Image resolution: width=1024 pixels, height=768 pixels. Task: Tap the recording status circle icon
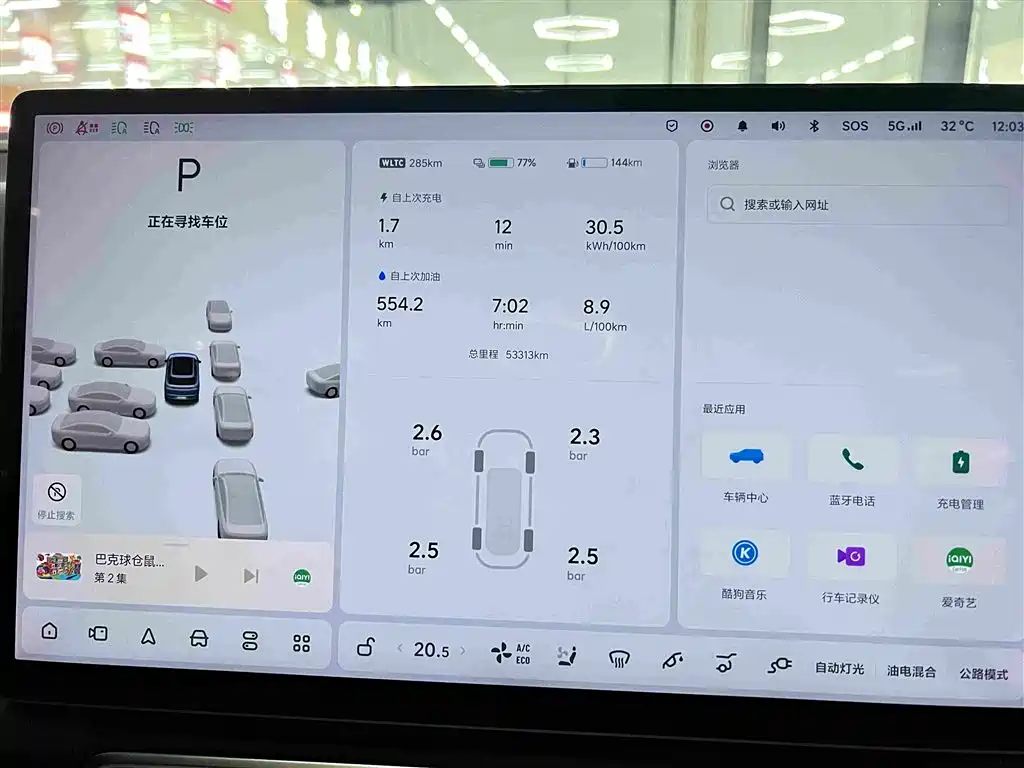point(707,125)
